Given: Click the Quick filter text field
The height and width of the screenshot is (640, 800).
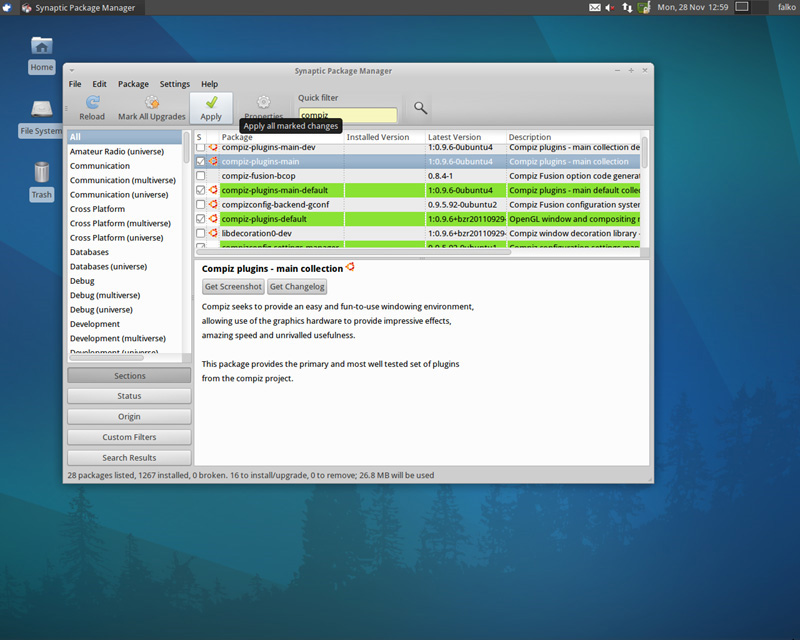Looking at the screenshot, I should (347, 116).
